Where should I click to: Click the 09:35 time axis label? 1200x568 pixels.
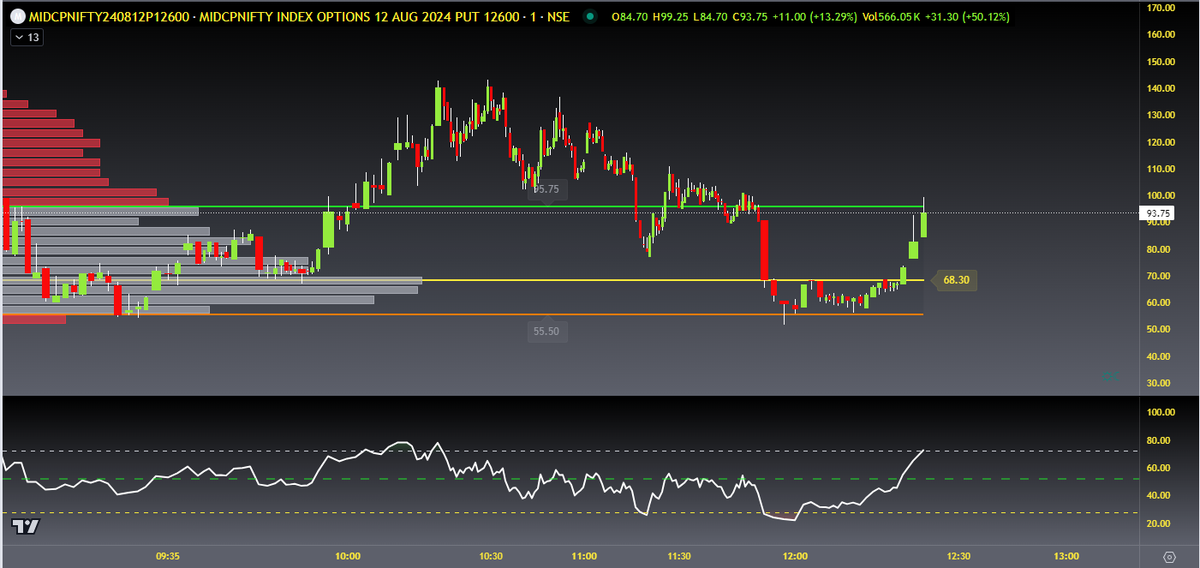pyautogui.click(x=168, y=555)
